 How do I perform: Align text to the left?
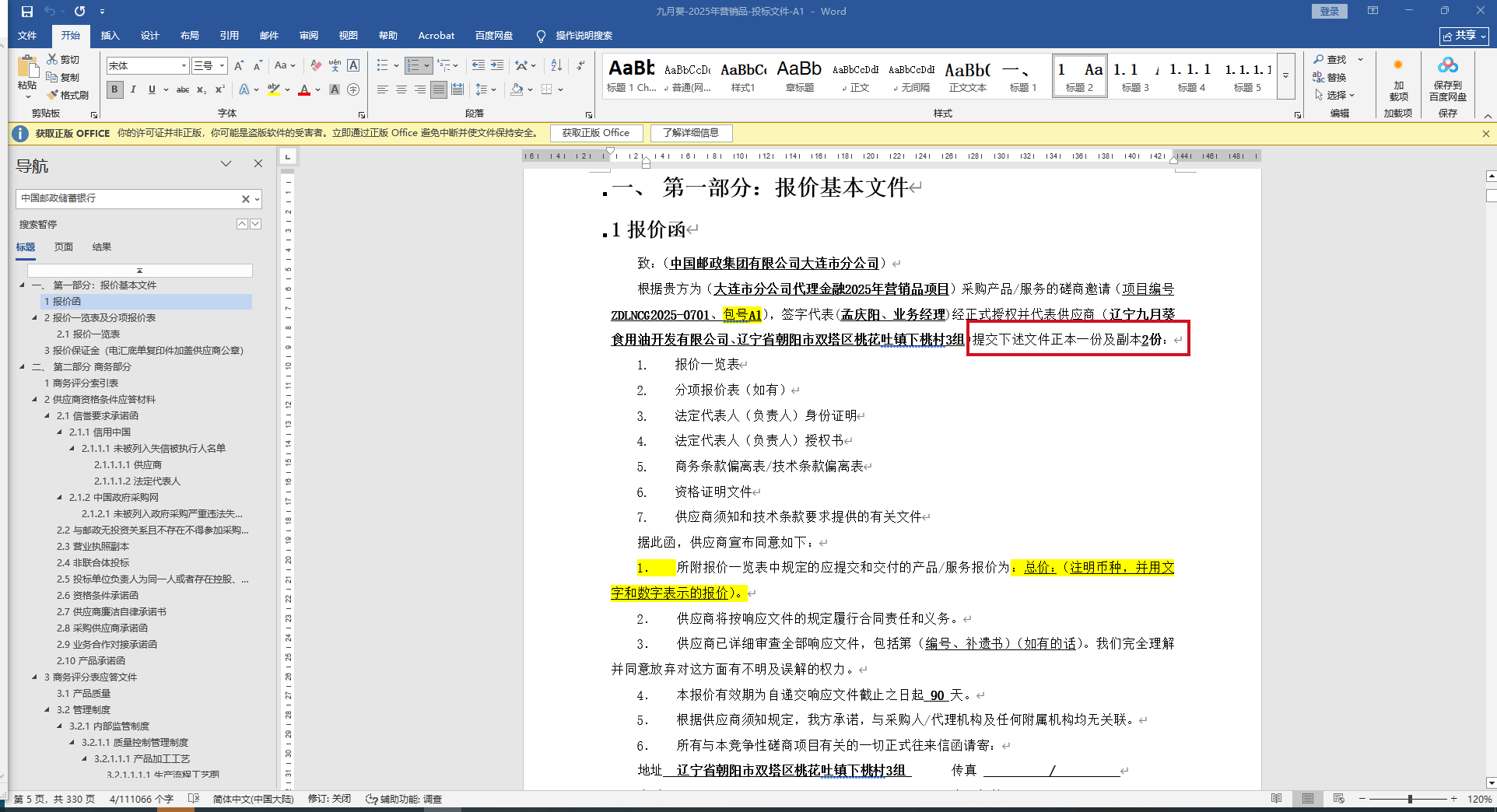click(x=383, y=89)
